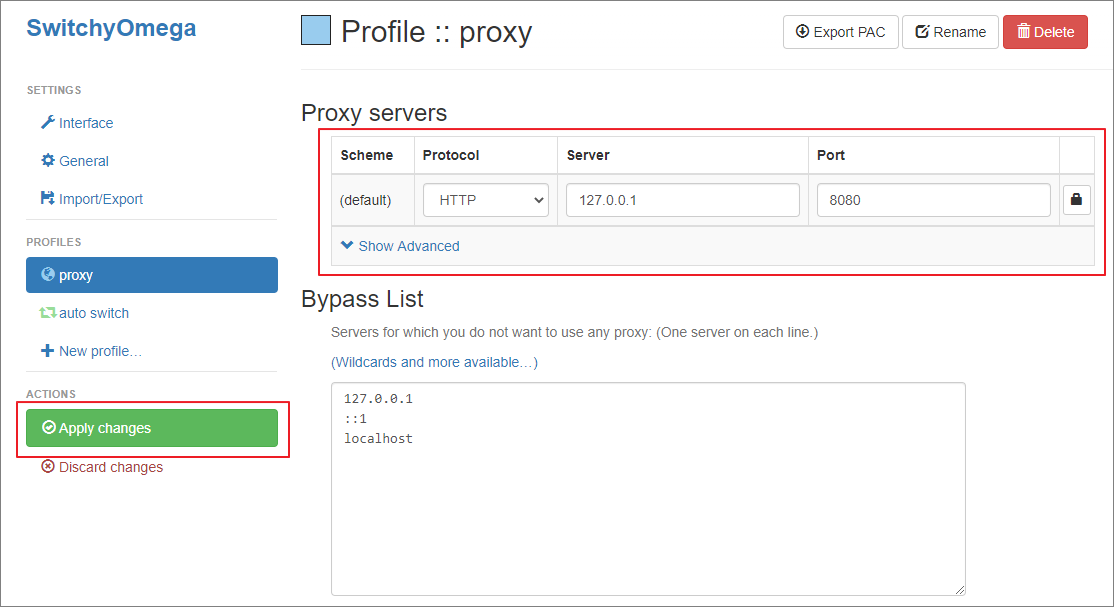This screenshot has width=1114, height=607.
Task: Expand Show Advanced options
Action: point(401,246)
